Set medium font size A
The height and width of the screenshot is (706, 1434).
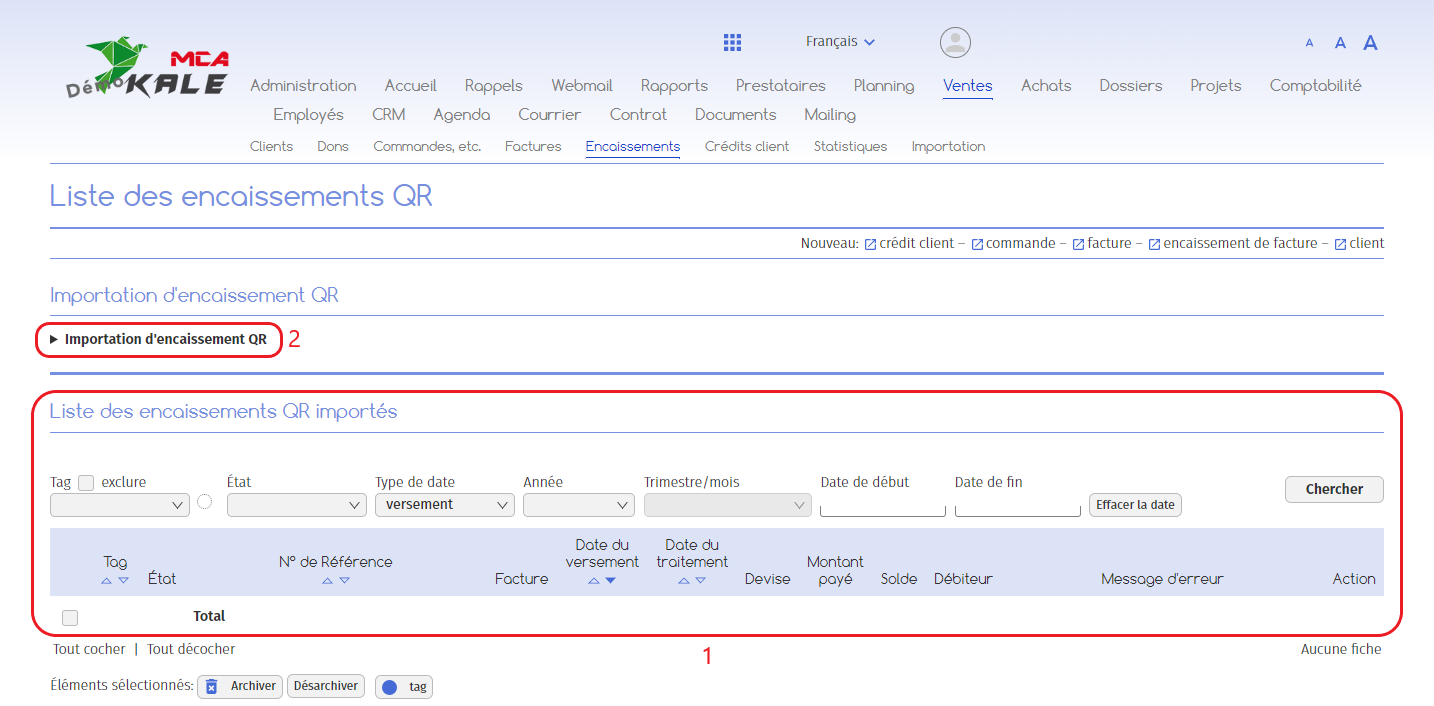1340,43
